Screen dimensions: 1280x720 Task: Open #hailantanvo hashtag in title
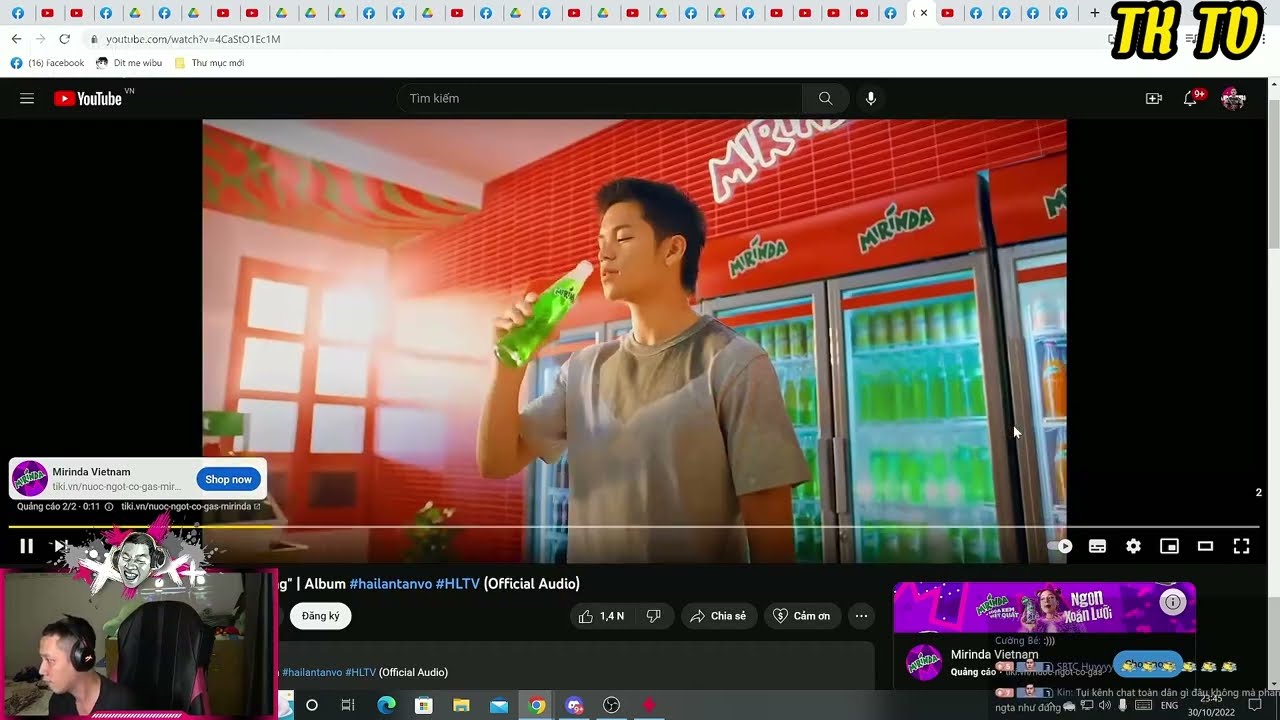390,584
